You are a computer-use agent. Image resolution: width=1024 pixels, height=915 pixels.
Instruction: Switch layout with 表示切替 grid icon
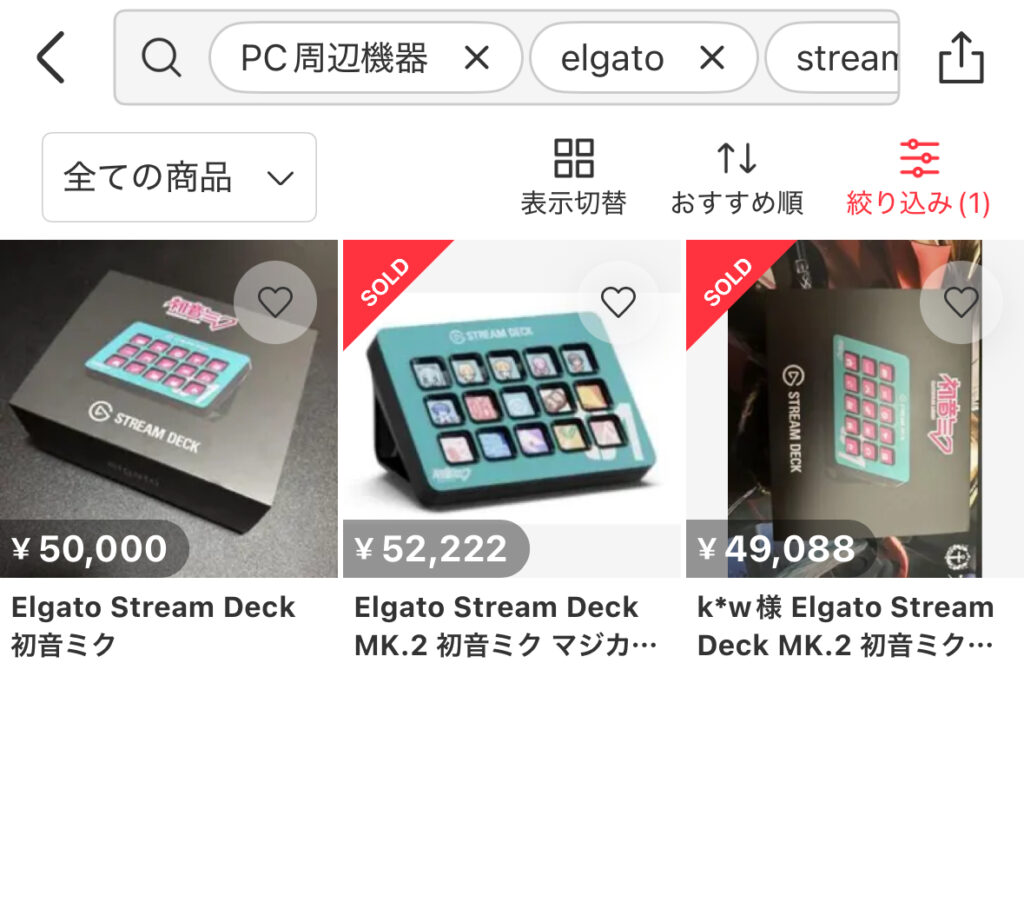coord(573,158)
